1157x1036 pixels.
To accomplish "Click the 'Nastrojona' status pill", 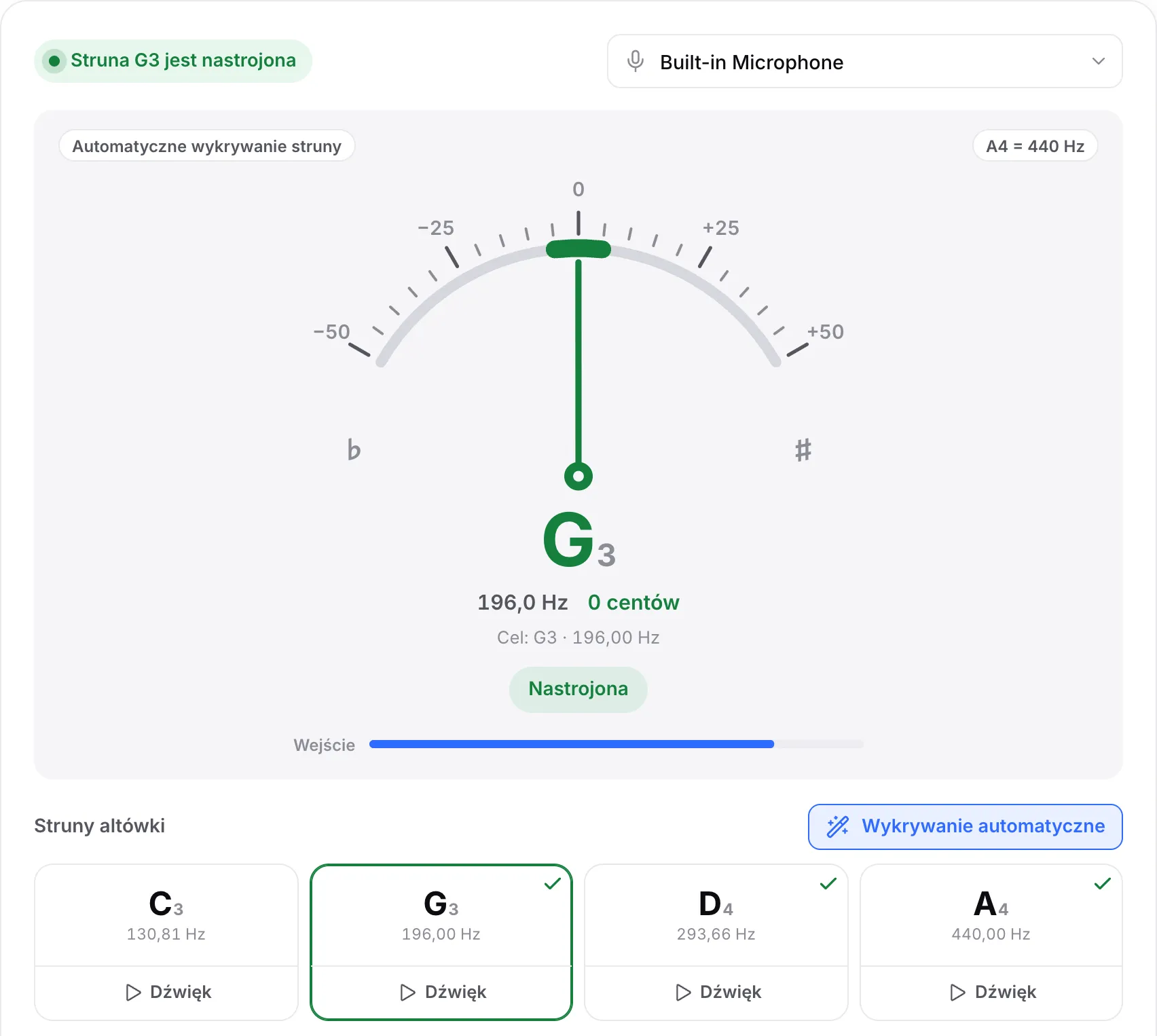I will tap(578, 689).
